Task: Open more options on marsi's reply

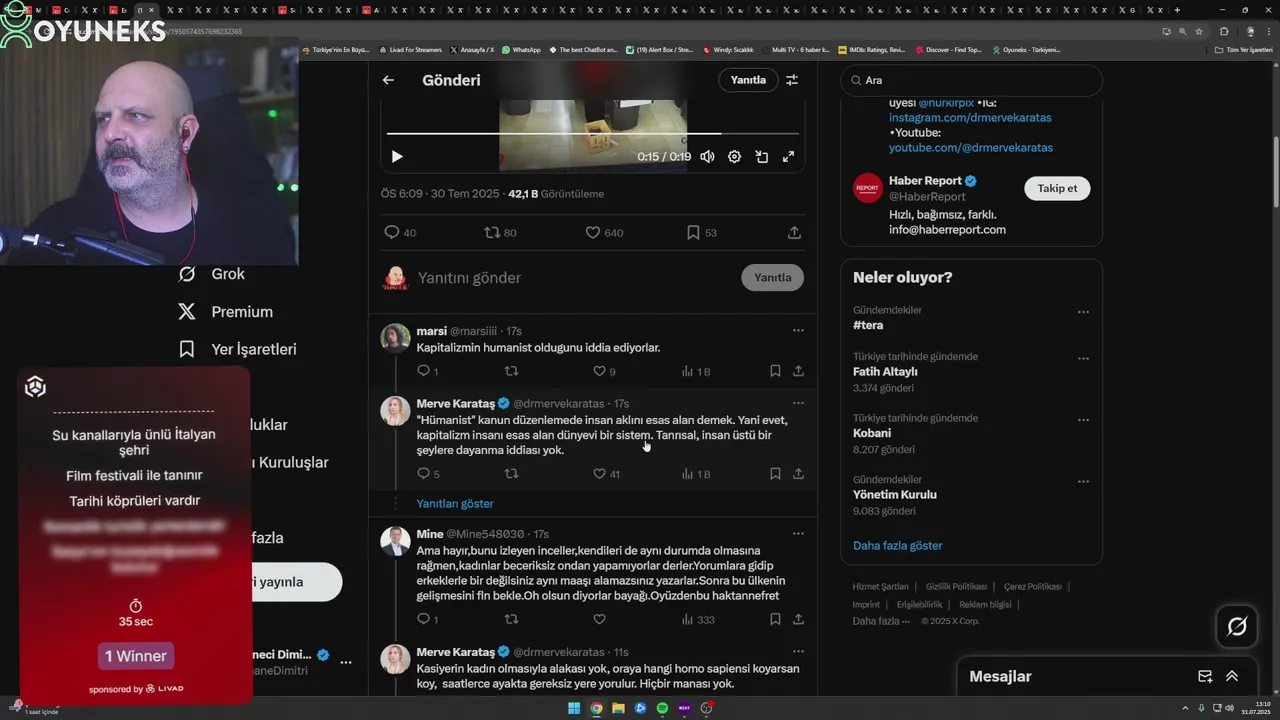Action: tap(798, 330)
